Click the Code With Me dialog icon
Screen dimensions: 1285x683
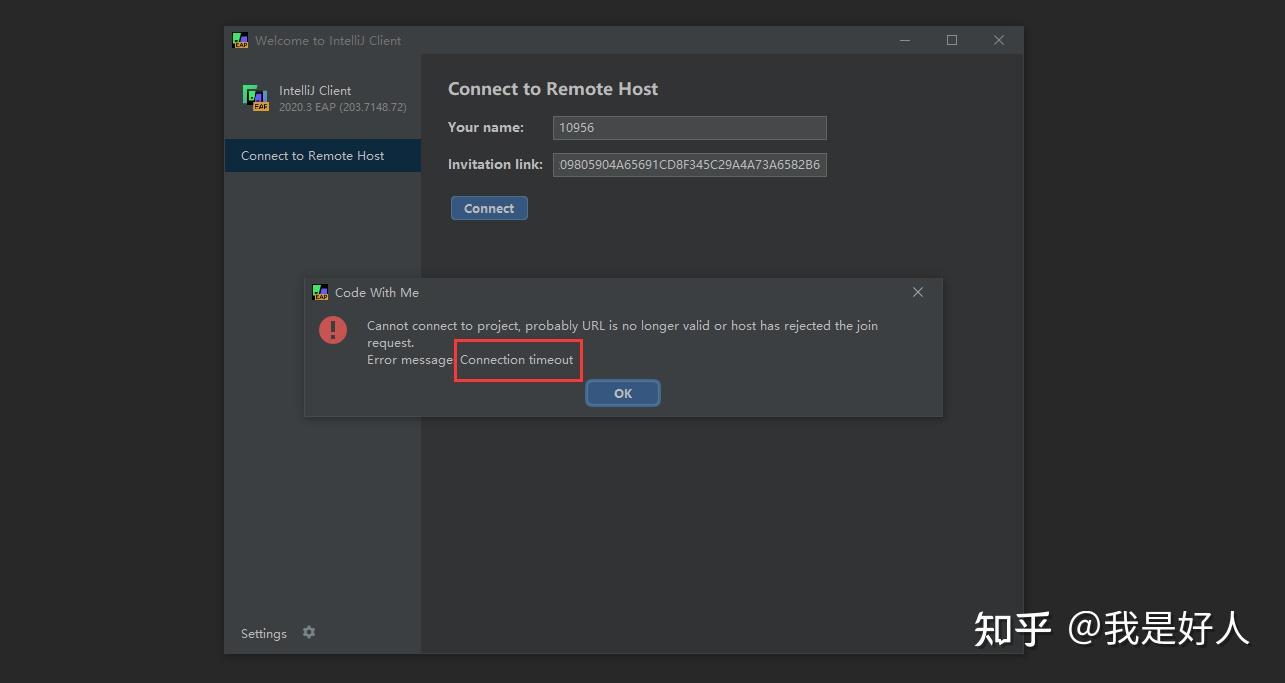click(x=320, y=292)
